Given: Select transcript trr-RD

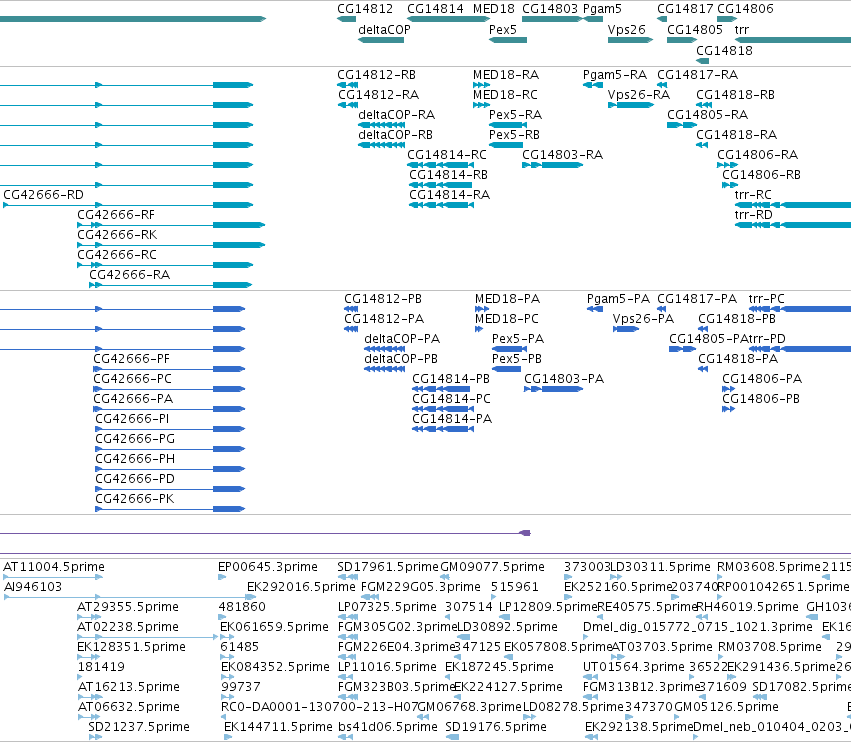Looking at the screenshot, I should pos(753,215).
